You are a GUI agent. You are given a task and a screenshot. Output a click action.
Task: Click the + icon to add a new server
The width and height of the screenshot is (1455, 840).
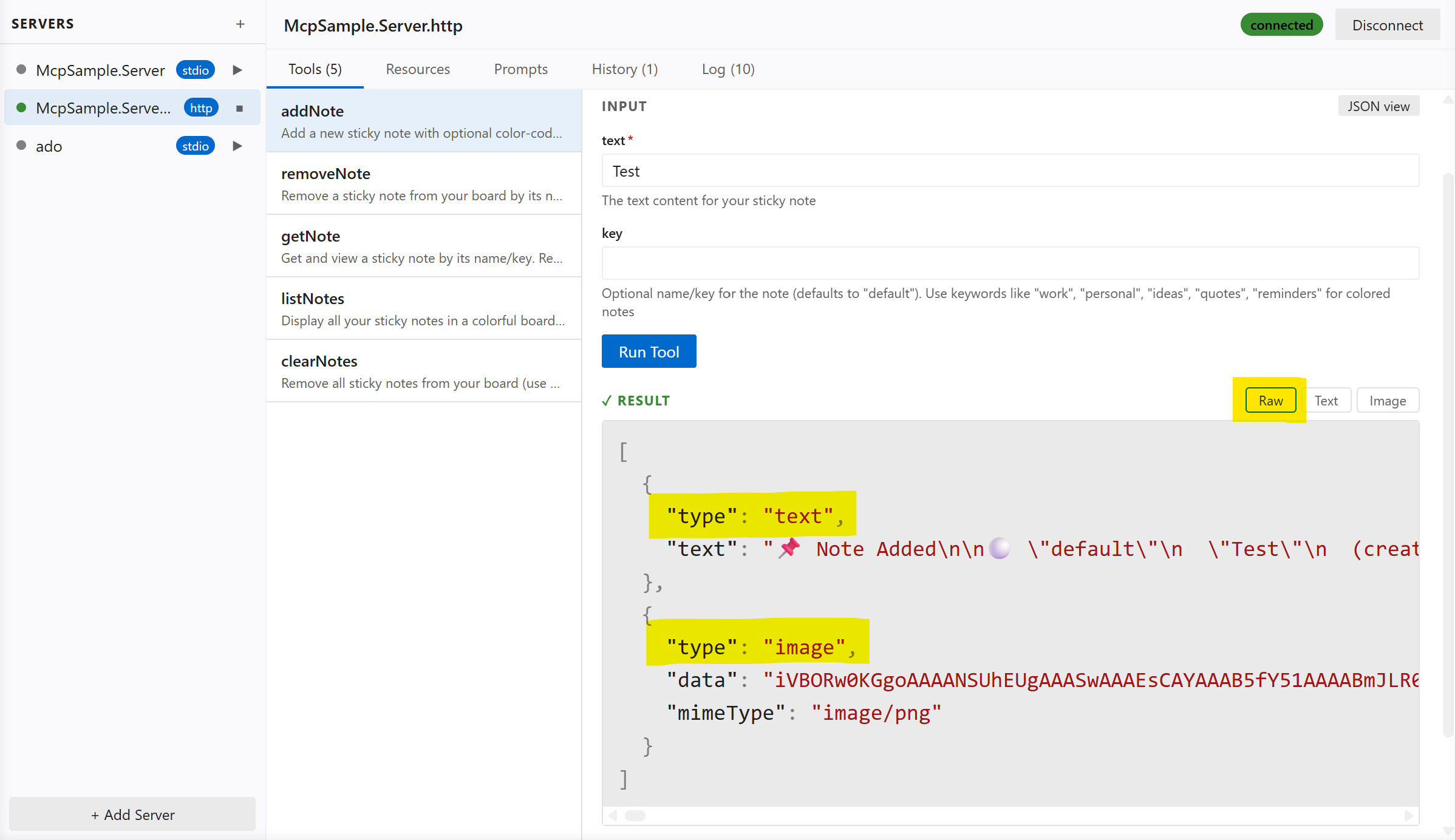240,24
